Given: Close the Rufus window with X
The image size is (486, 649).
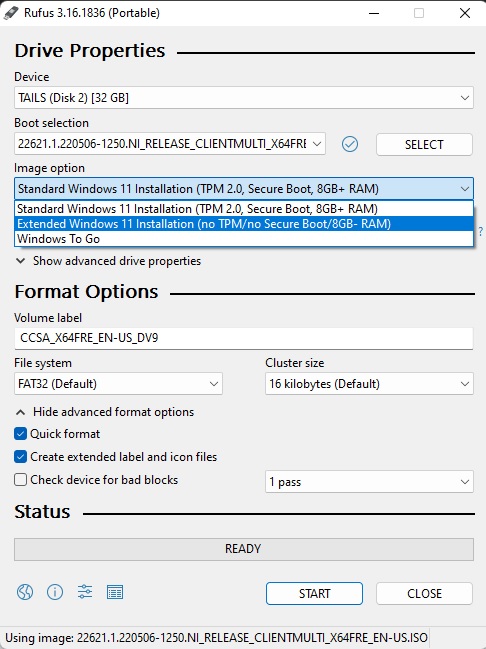Looking at the screenshot, I should 465,13.
